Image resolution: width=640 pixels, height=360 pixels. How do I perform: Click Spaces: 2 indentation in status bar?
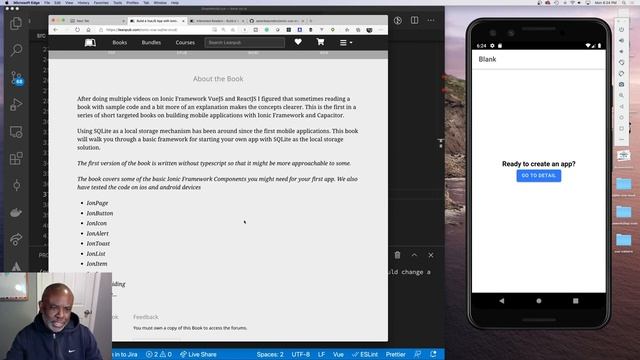click(x=270, y=354)
